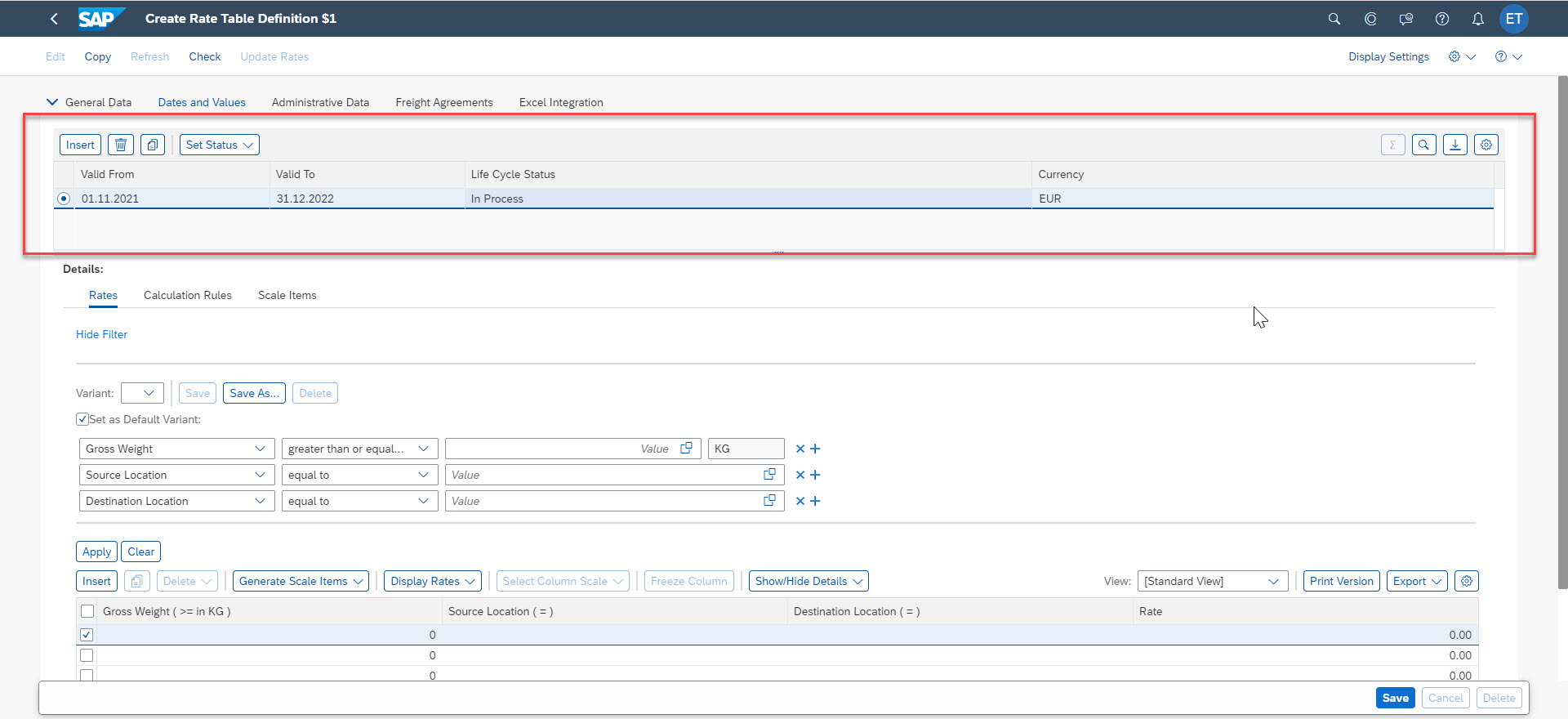Remove the Gross Weight filter row
This screenshot has height=719, width=1568.
(x=800, y=449)
